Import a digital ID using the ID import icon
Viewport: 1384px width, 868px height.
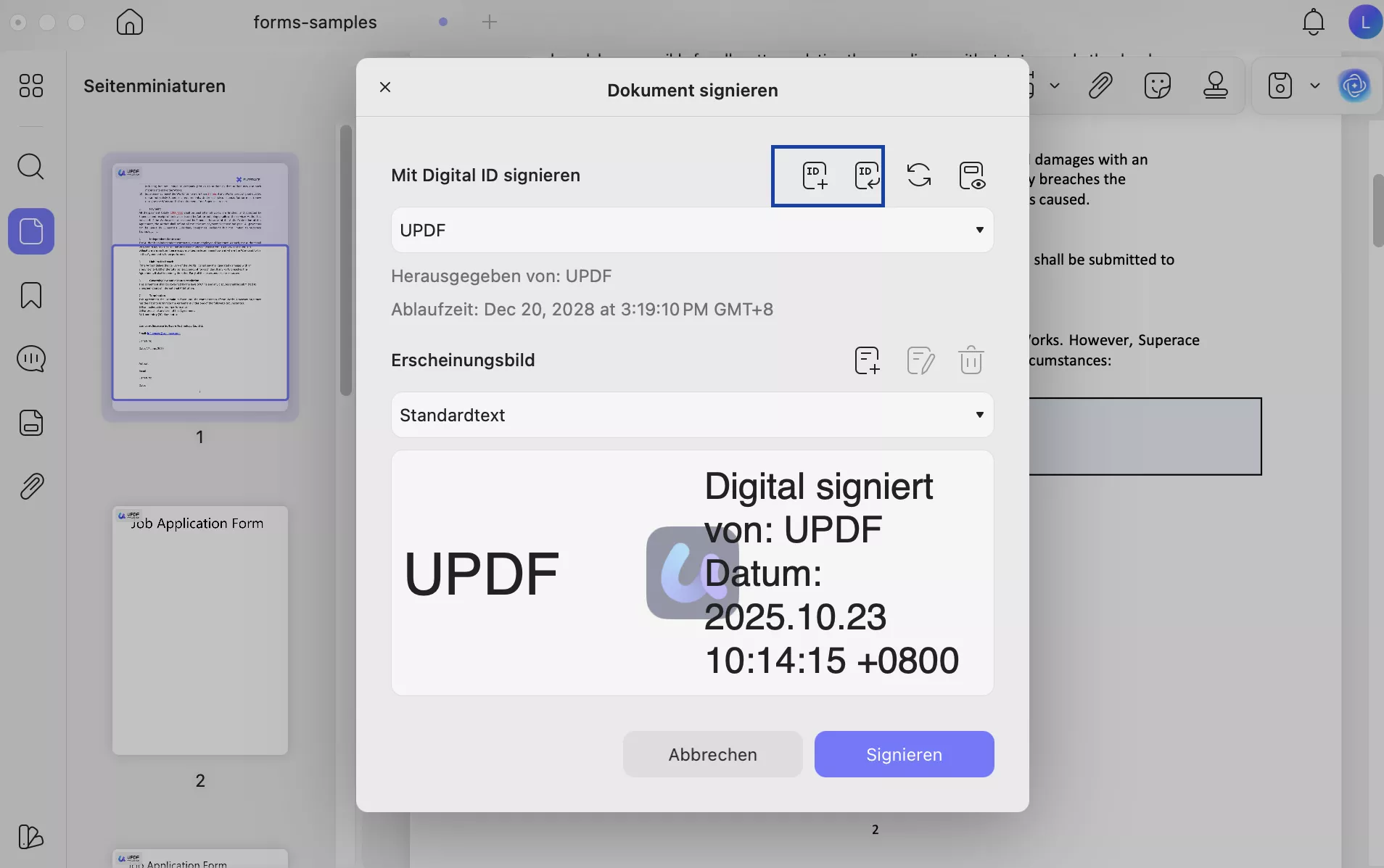coord(868,175)
